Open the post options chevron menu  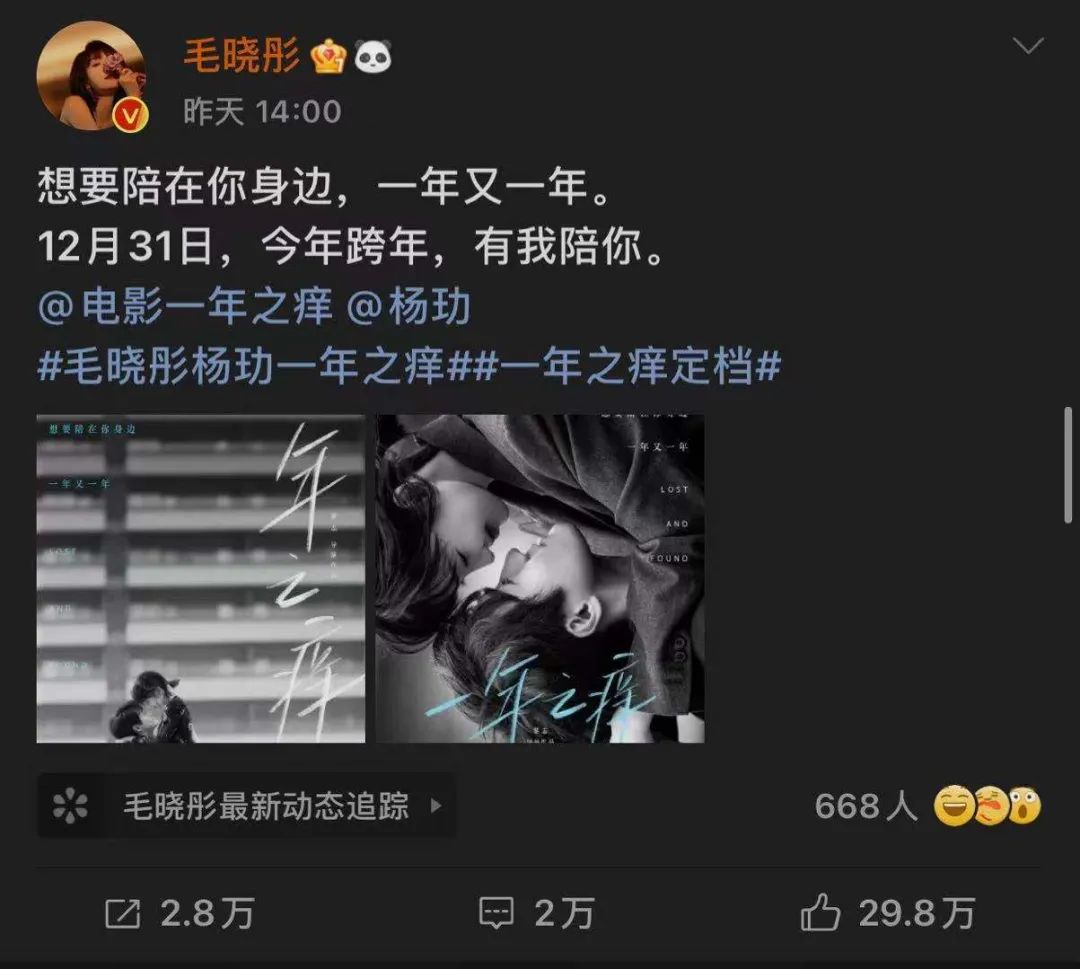tap(1028, 46)
